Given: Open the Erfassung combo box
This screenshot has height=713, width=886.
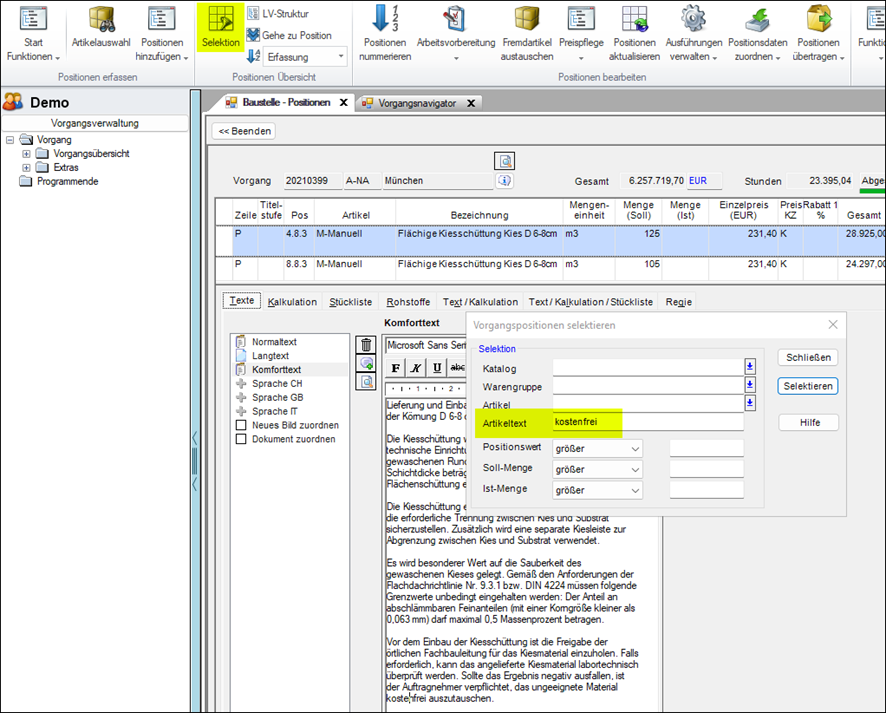Looking at the screenshot, I should click(305, 57).
